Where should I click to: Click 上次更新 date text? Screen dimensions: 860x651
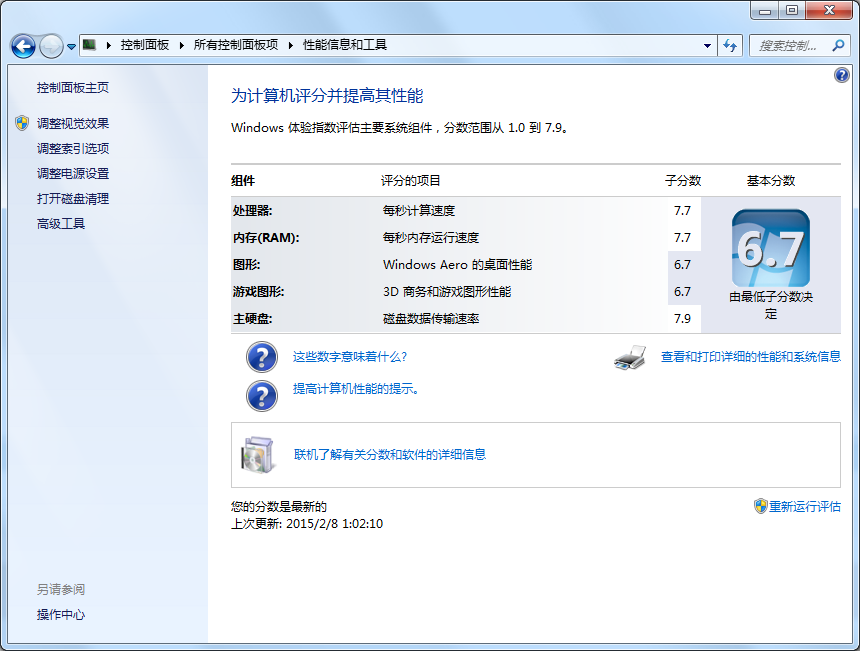coord(307,524)
